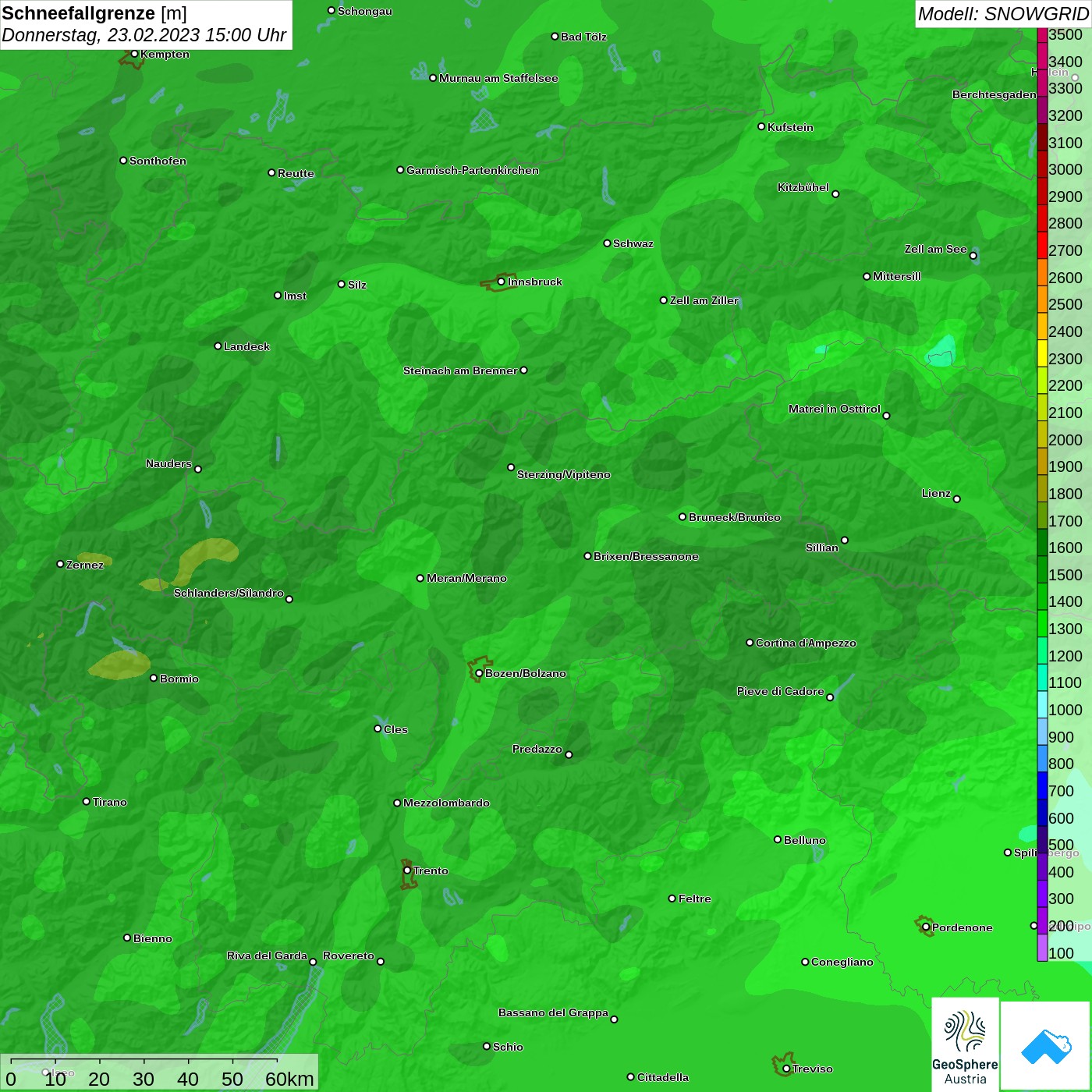Click the Reutte label
The image size is (1092, 1092).
tap(296, 173)
